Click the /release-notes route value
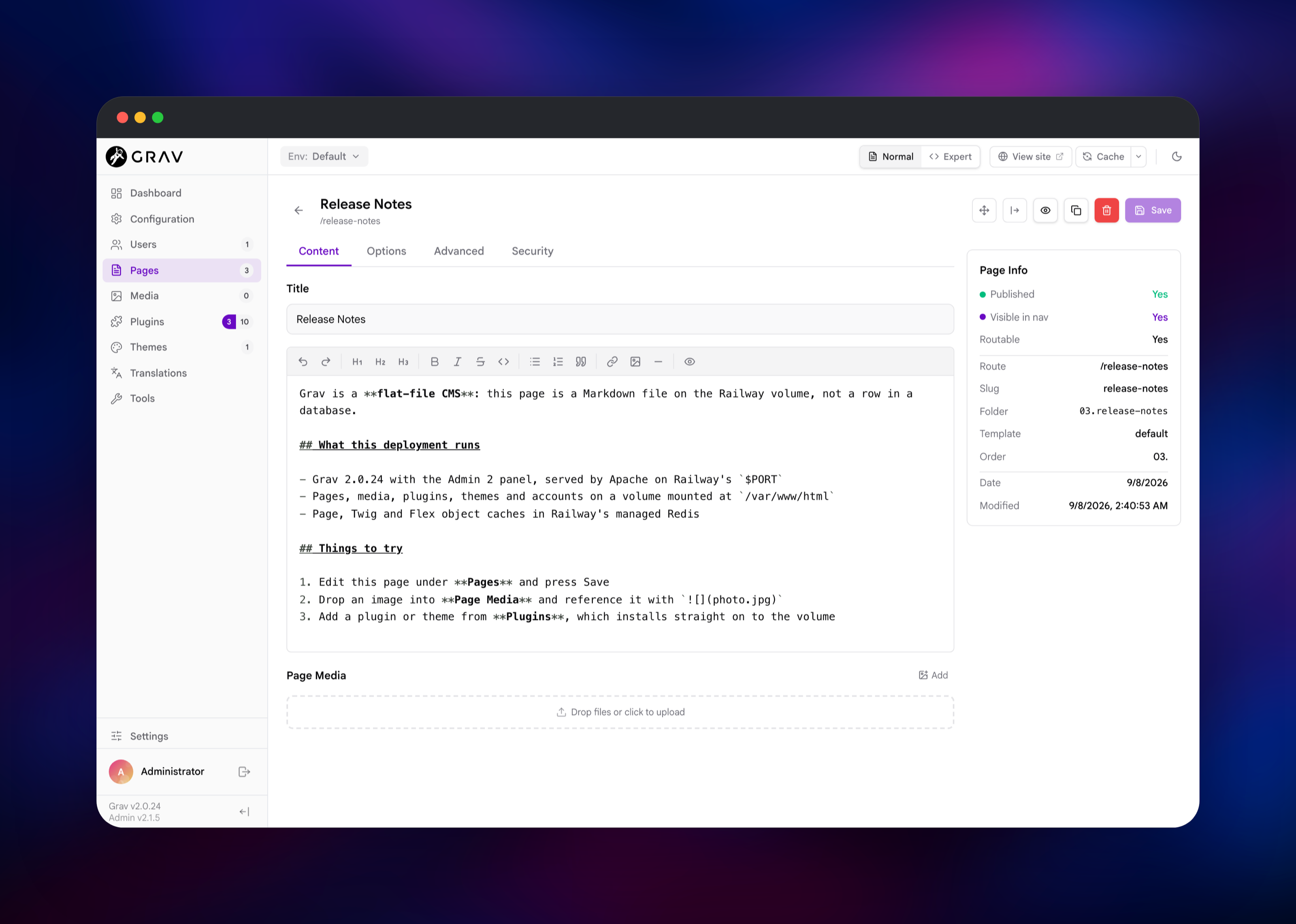This screenshot has width=1296, height=924. 1133,367
